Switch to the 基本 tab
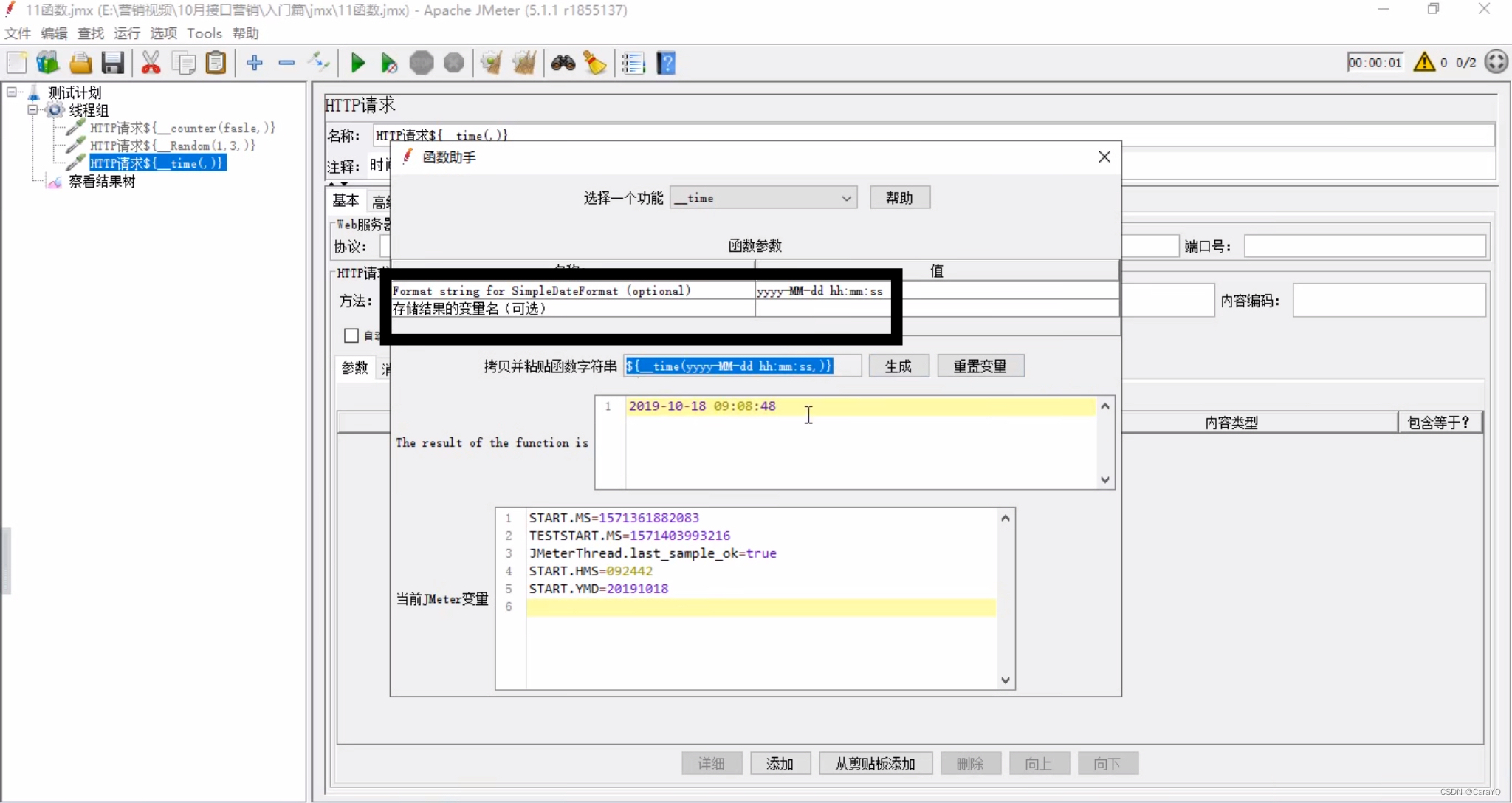Viewport: 1512px width, 803px height. [x=346, y=200]
